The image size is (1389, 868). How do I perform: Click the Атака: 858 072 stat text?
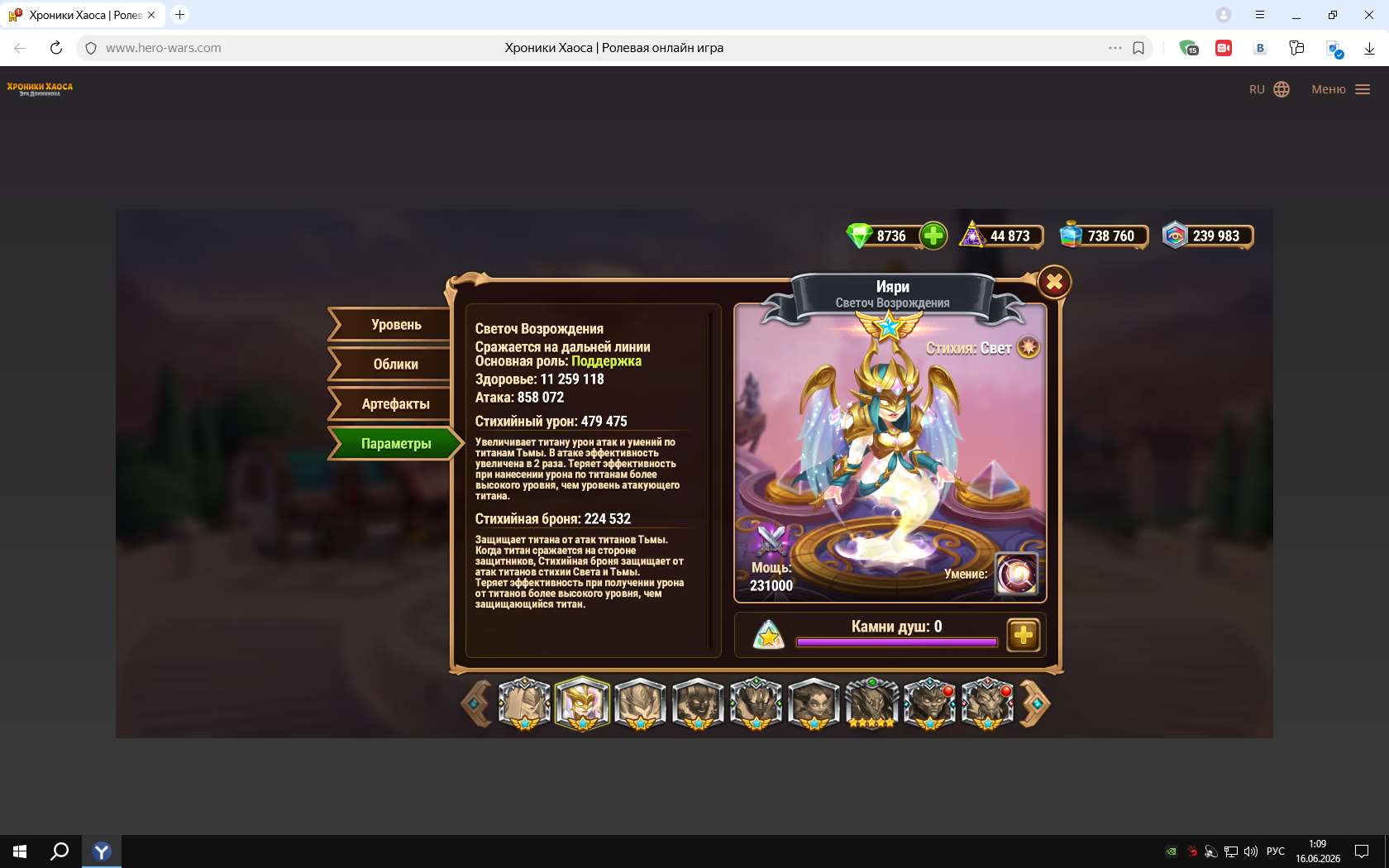tap(519, 398)
